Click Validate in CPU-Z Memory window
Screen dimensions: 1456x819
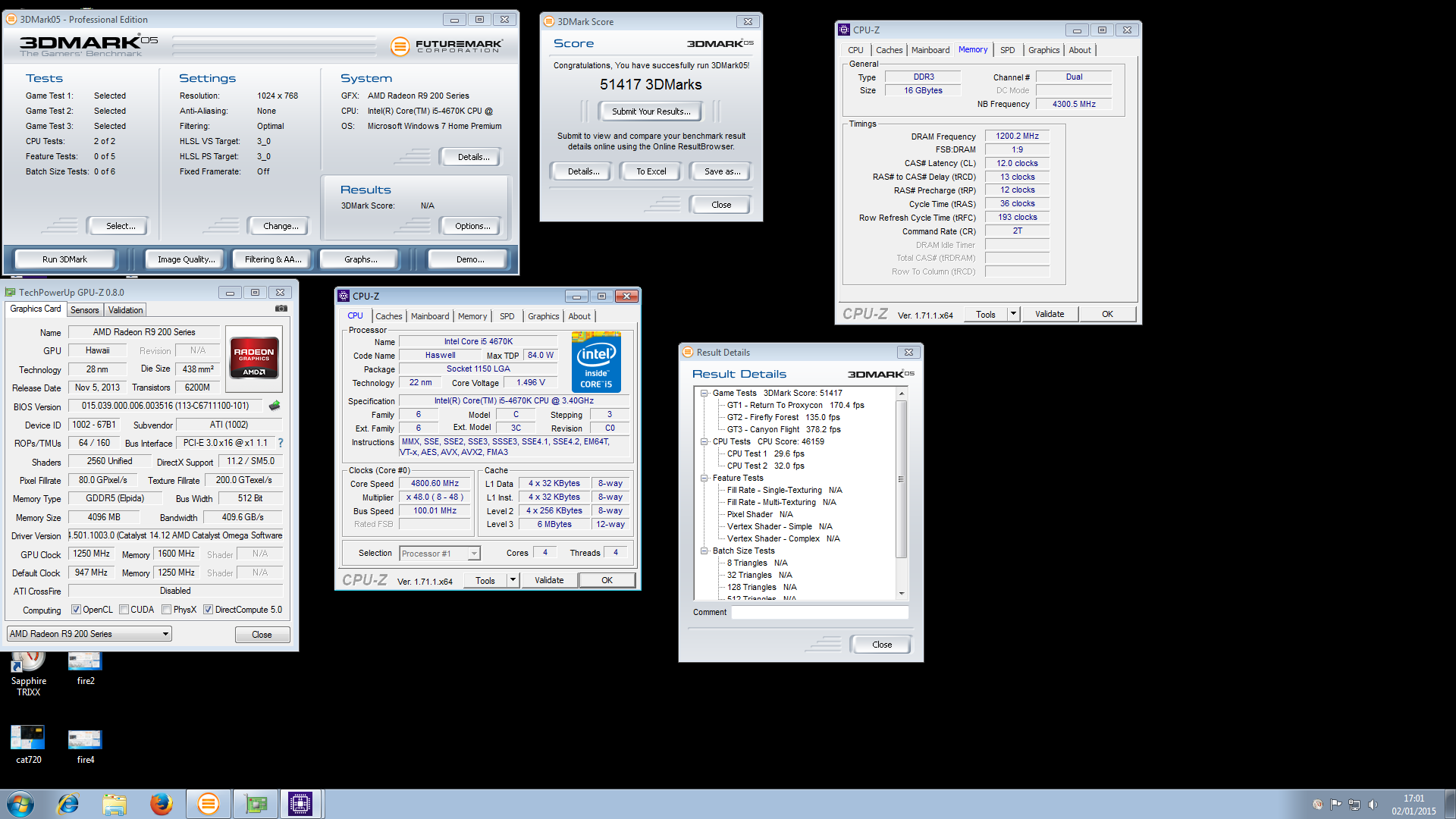point(1050,314)
